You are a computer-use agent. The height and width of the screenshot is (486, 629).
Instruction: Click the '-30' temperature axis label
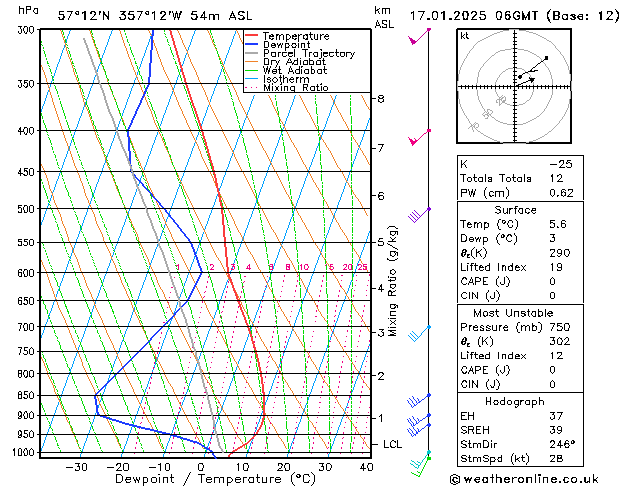tap(76, 467)
